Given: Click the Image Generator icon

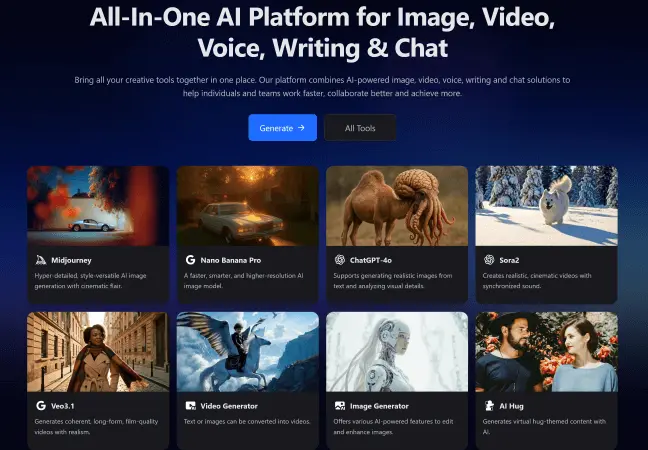Looking at the screenshot, I should 340,406.
